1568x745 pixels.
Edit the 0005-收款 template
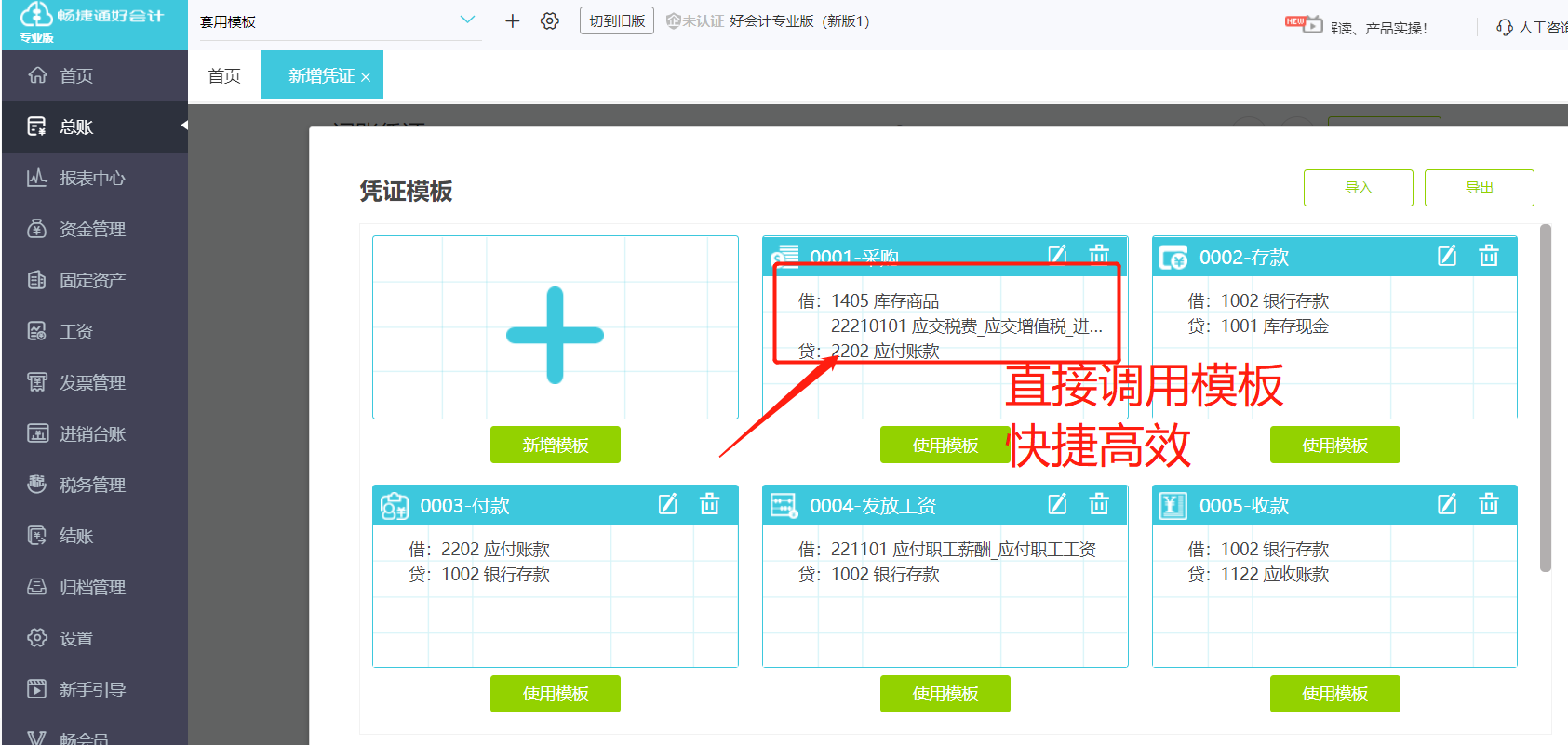pos(1447,504)
